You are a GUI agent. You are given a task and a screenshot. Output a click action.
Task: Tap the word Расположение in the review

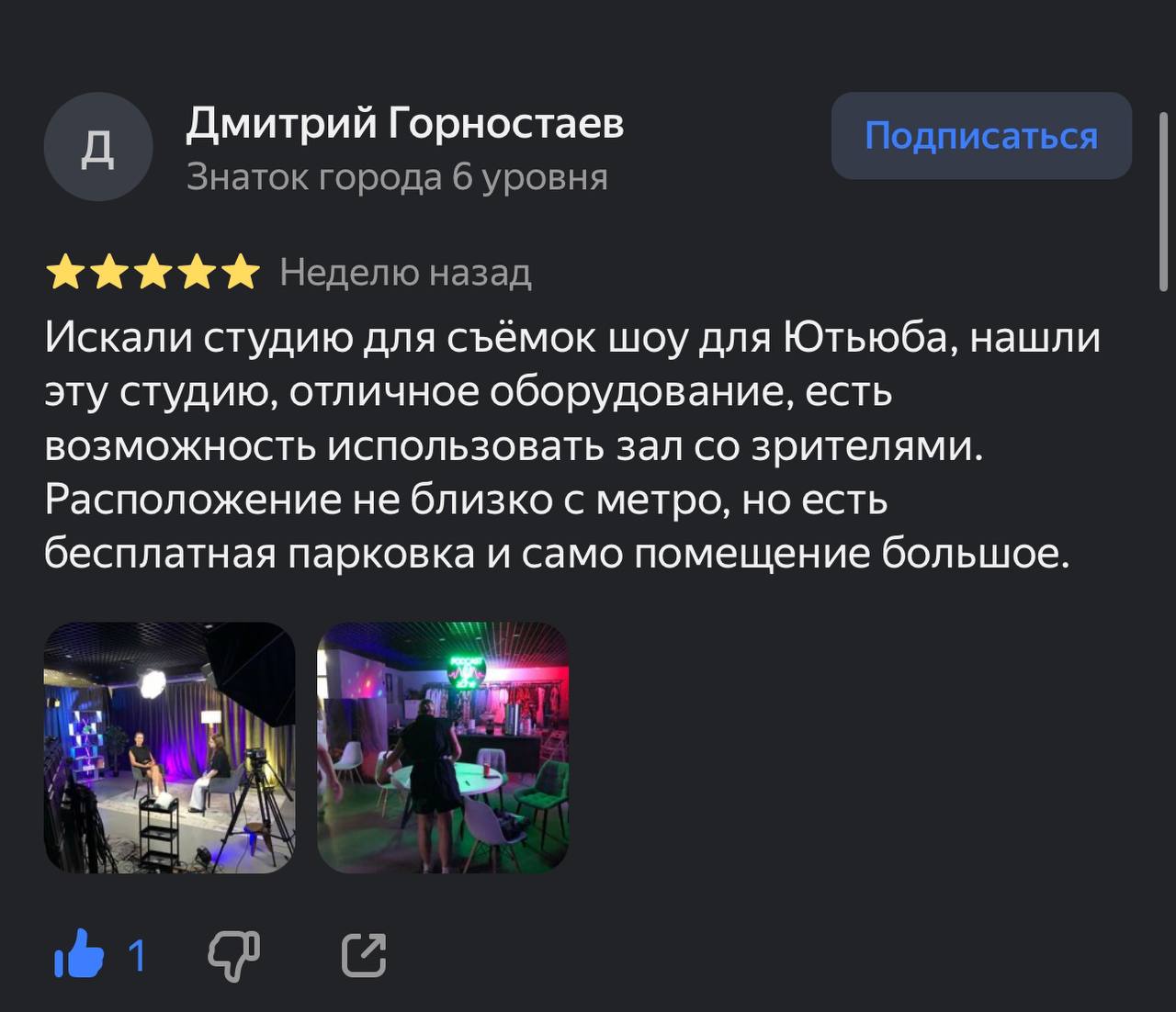coord(193,500)
